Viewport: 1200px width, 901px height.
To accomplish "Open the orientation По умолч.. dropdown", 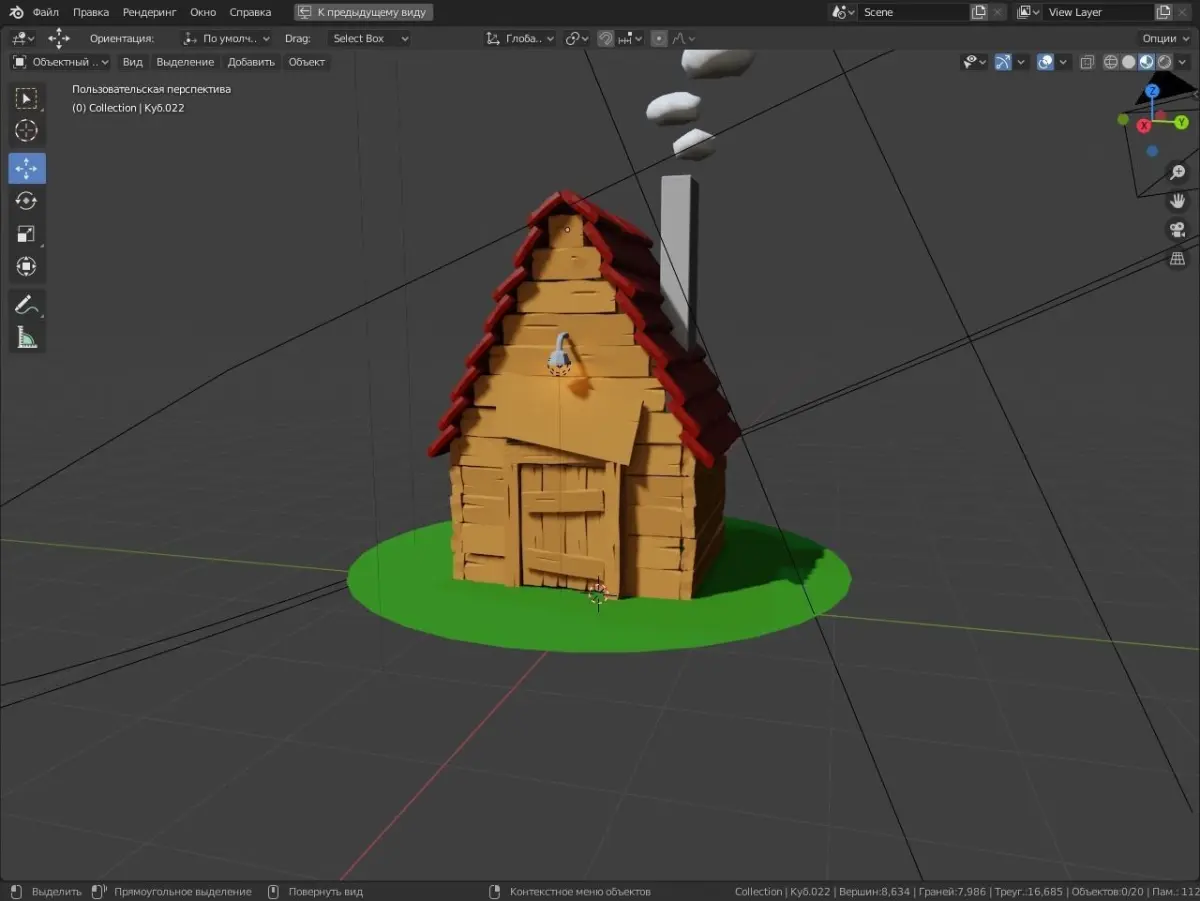I will [227, 38].
